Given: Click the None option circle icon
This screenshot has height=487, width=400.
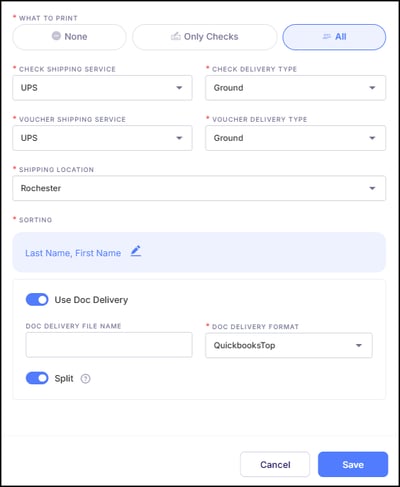Looking at the screenshot, I should point(56,36).
